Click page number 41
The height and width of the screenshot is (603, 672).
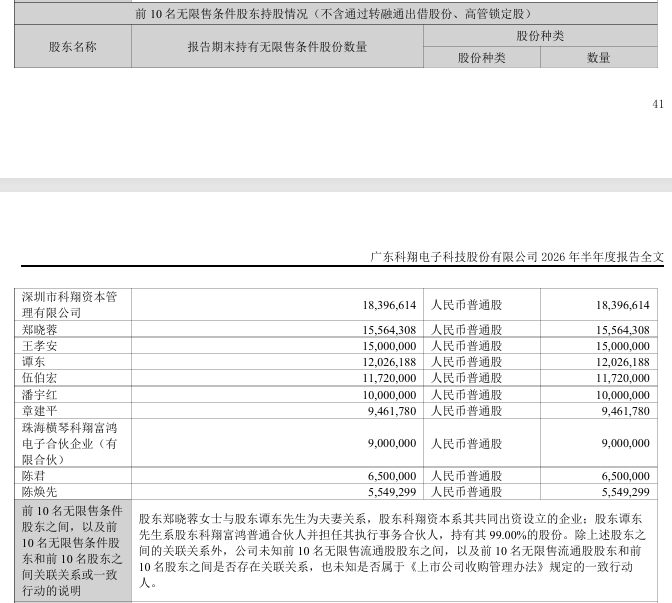pyautogui.click(x=658, y=104)
